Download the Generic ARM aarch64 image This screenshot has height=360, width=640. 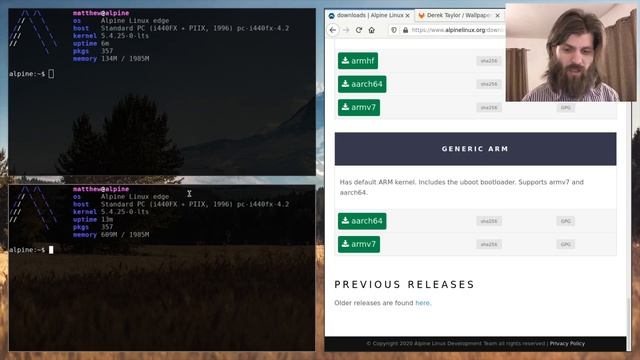click(362, 221)
